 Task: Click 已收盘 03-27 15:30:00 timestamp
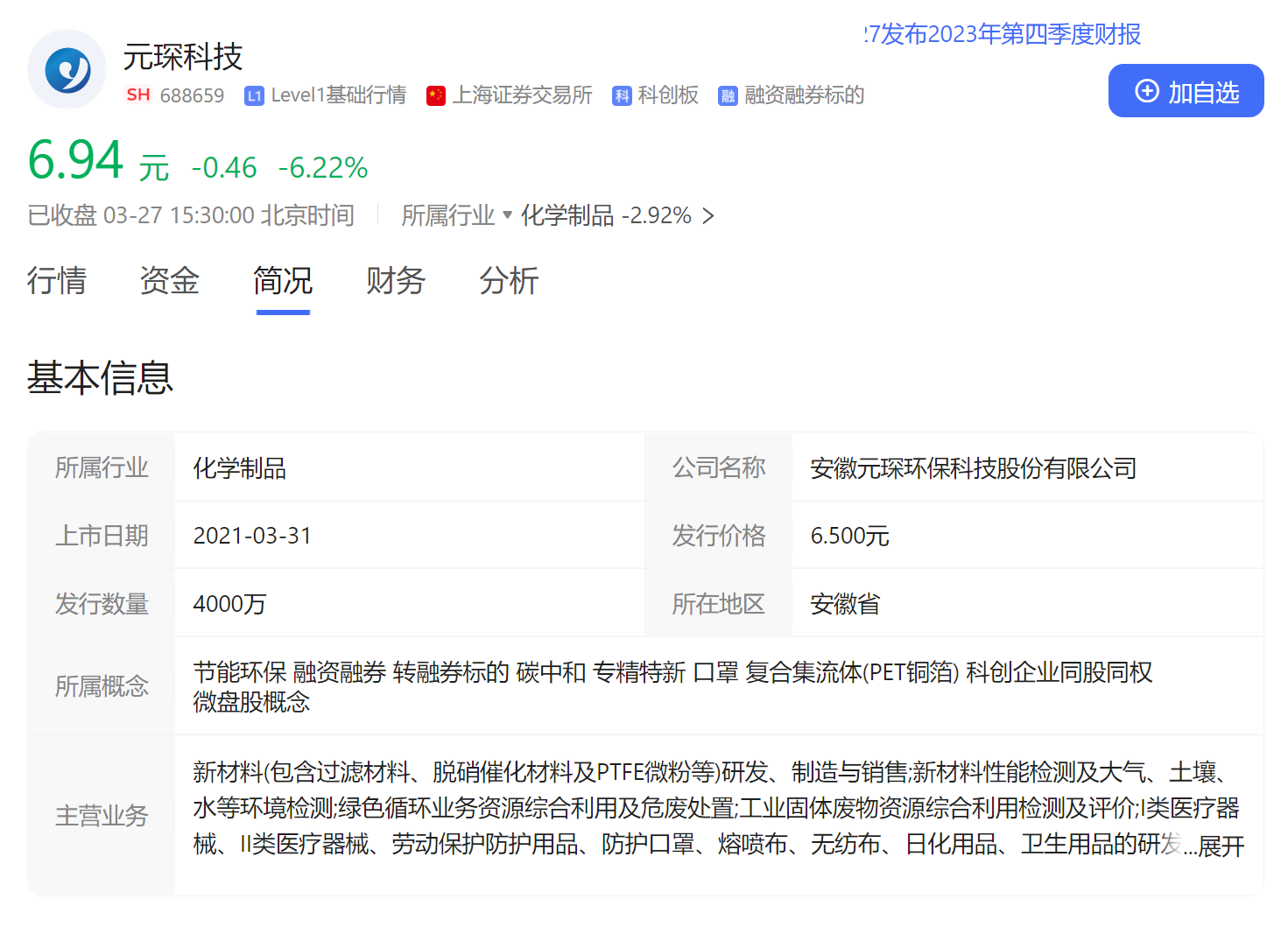(191, 215)
